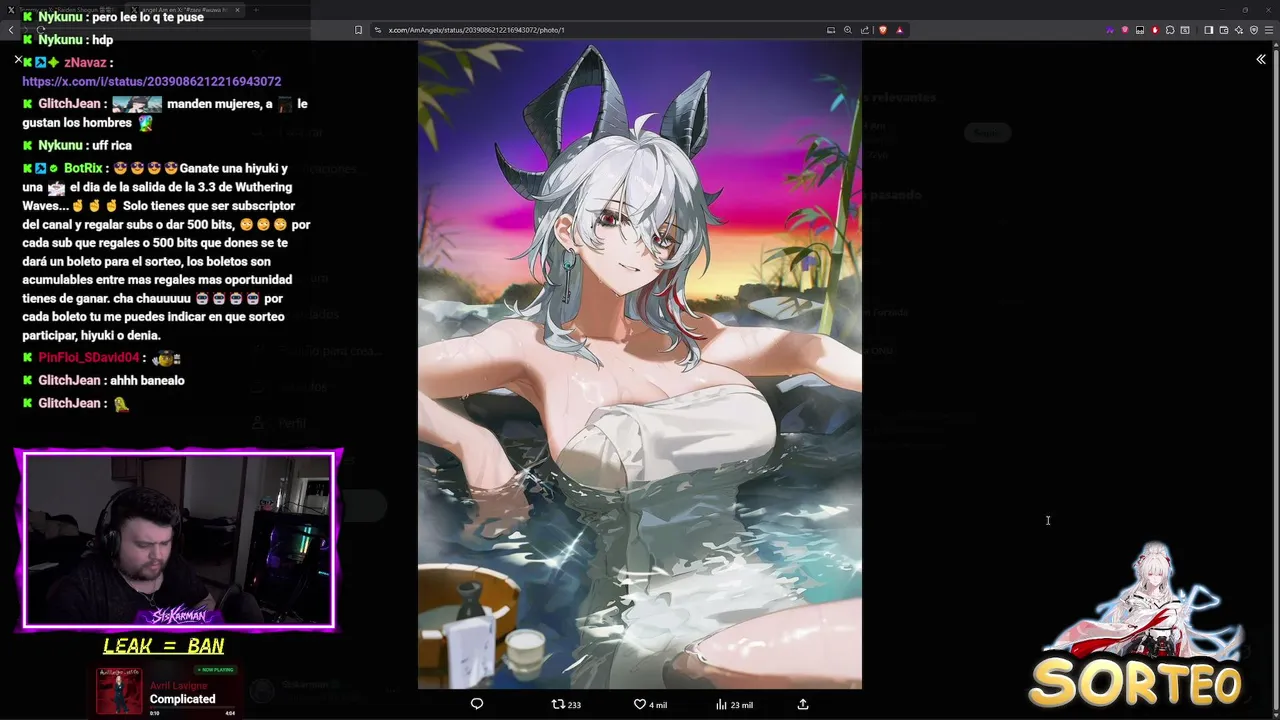1280x720 pixels.
Task: Click the 'LEAK = BAN' text overlay
Action: [164, 646]
